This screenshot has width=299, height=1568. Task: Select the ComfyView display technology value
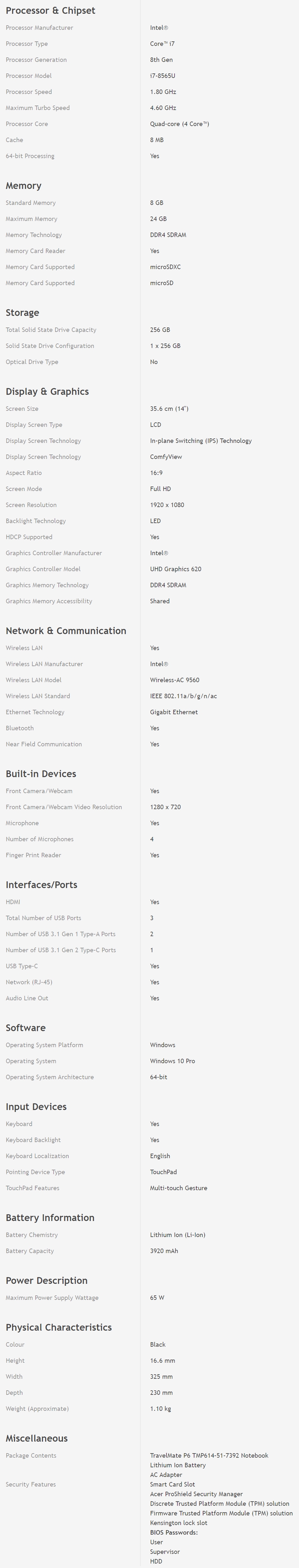166,457
